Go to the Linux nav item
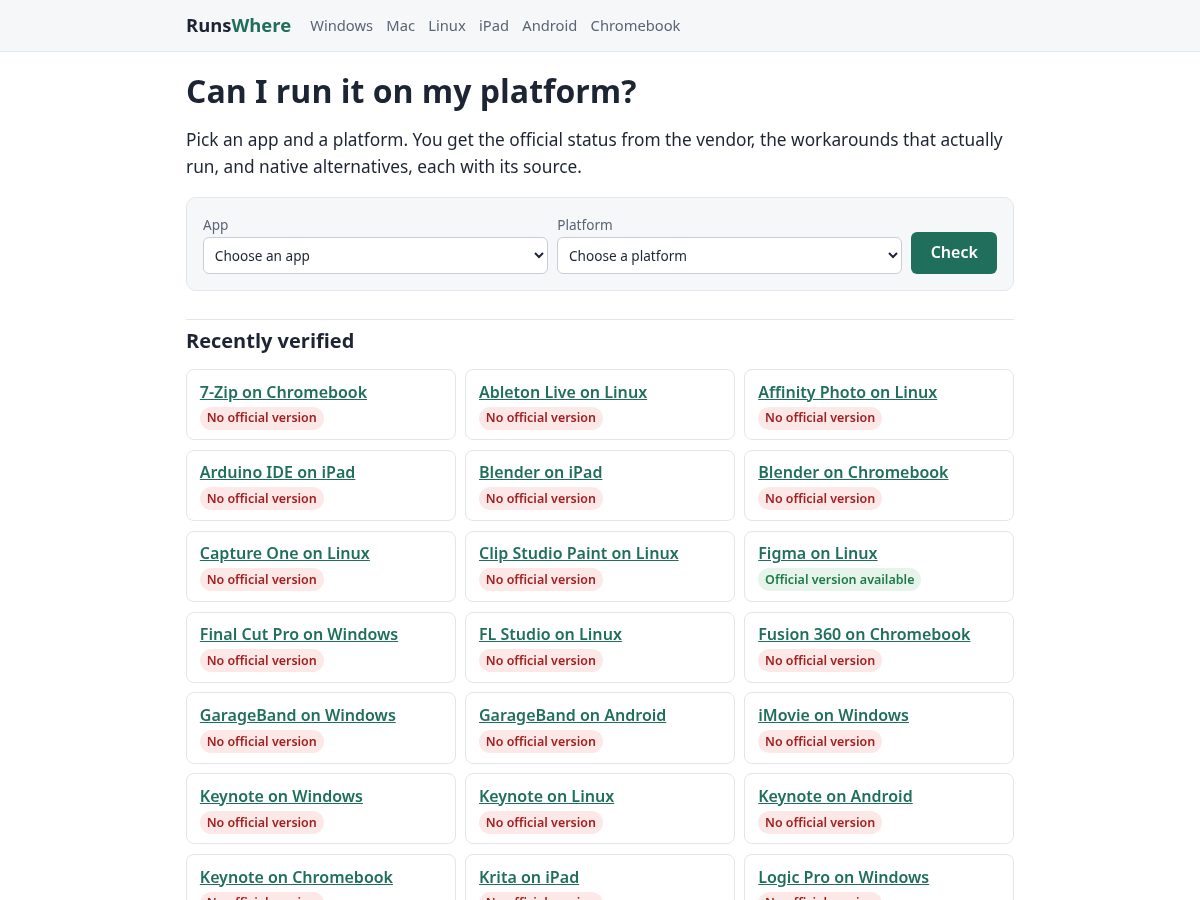 [x=447, y=26]
